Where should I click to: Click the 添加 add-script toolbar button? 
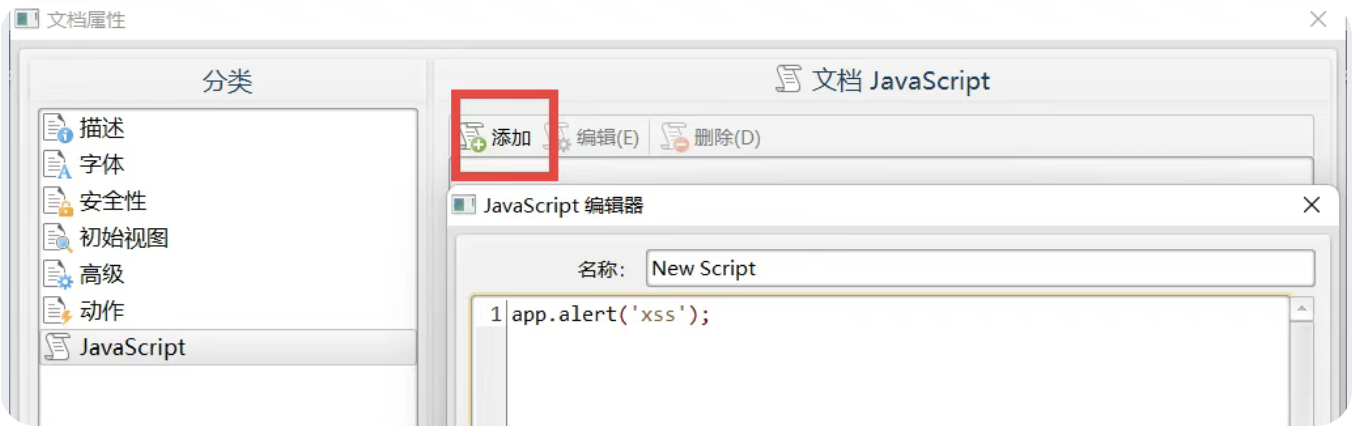496,137
